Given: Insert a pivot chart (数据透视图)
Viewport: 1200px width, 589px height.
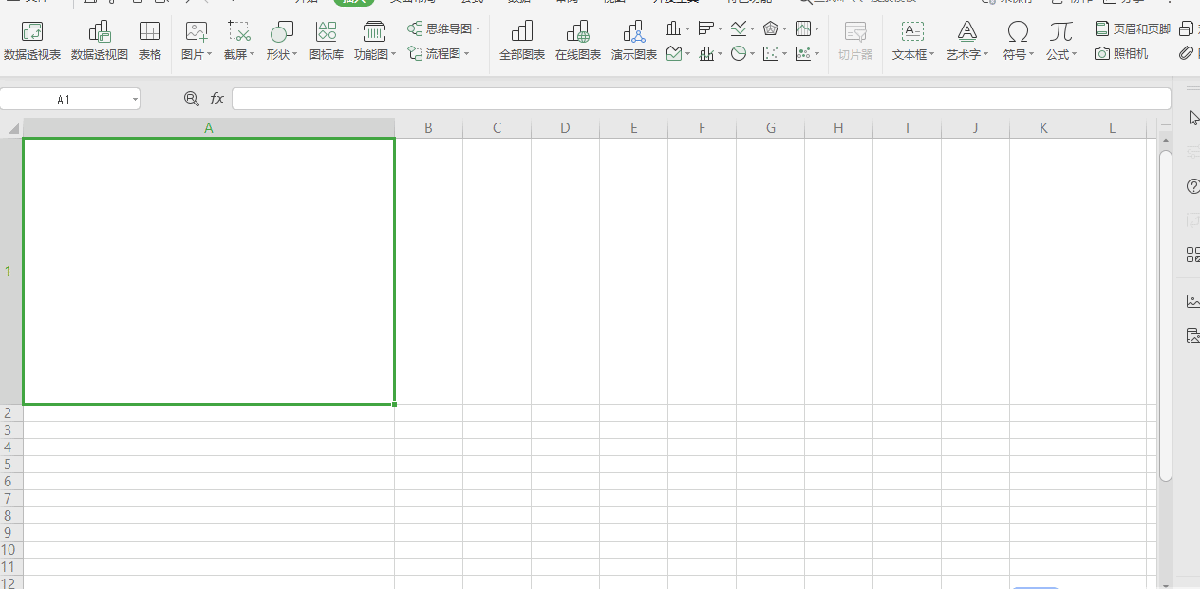Looking at the screenshot, I should pos(99,42).
